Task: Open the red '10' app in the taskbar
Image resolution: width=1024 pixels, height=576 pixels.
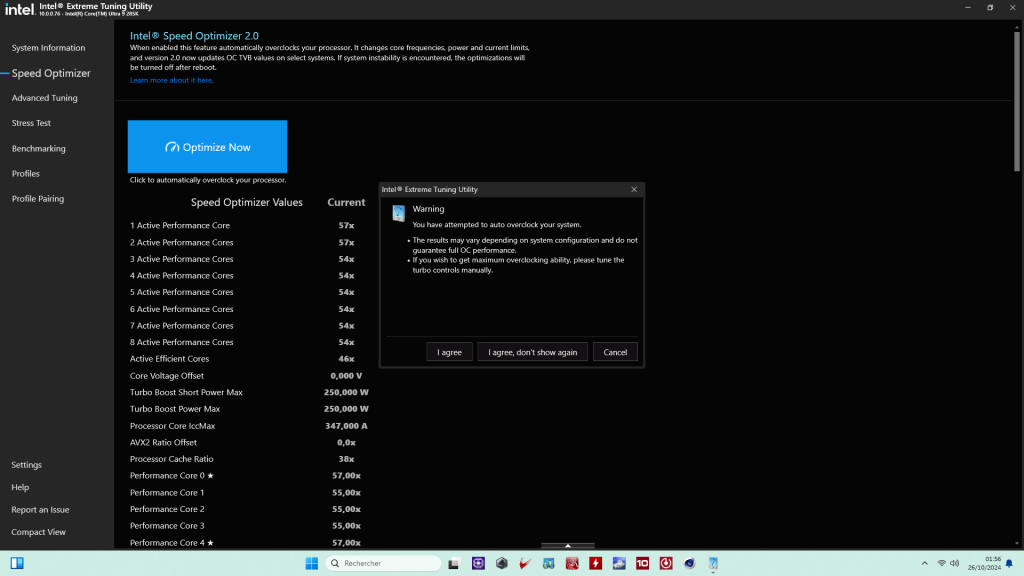Action: pos(643,563)
